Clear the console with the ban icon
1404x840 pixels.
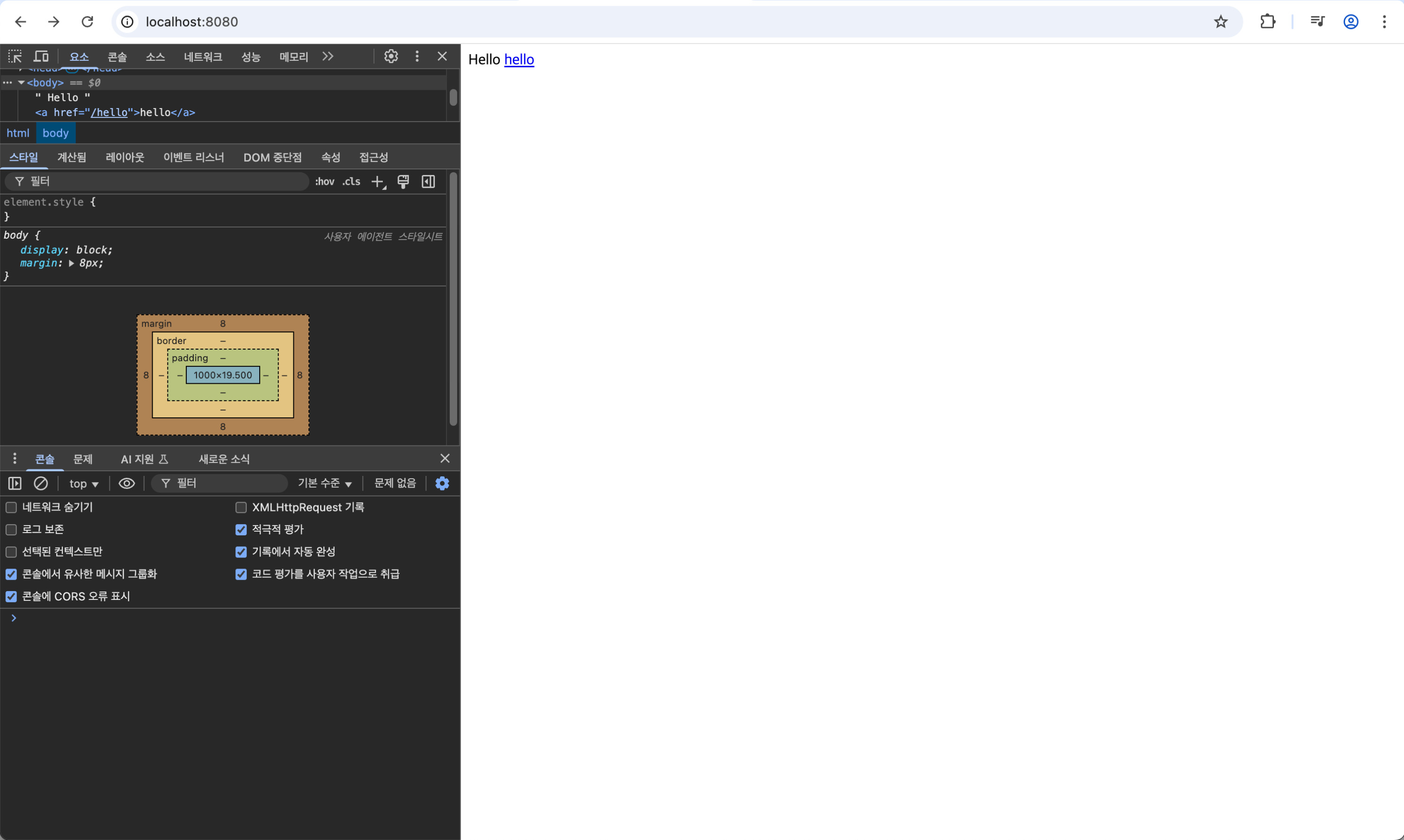tap(41, 483)
